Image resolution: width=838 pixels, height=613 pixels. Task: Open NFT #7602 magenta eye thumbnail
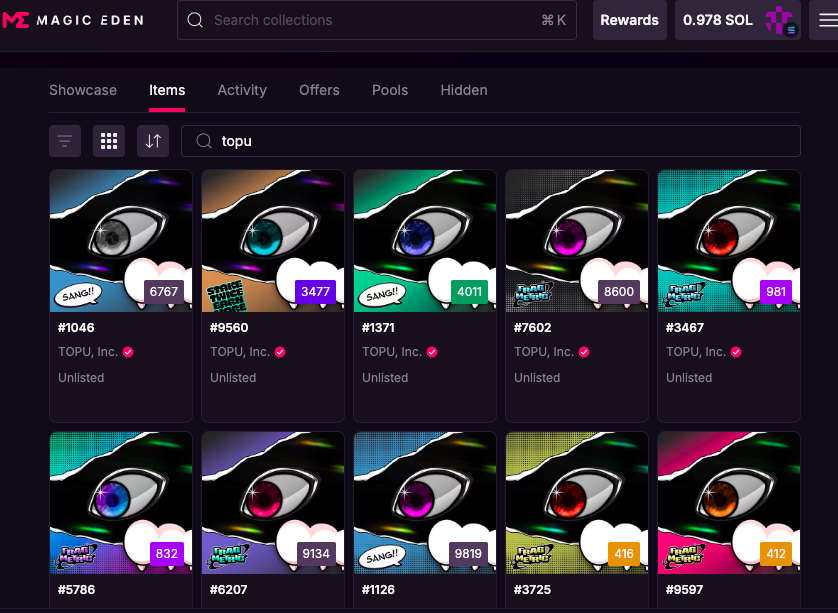577,241
